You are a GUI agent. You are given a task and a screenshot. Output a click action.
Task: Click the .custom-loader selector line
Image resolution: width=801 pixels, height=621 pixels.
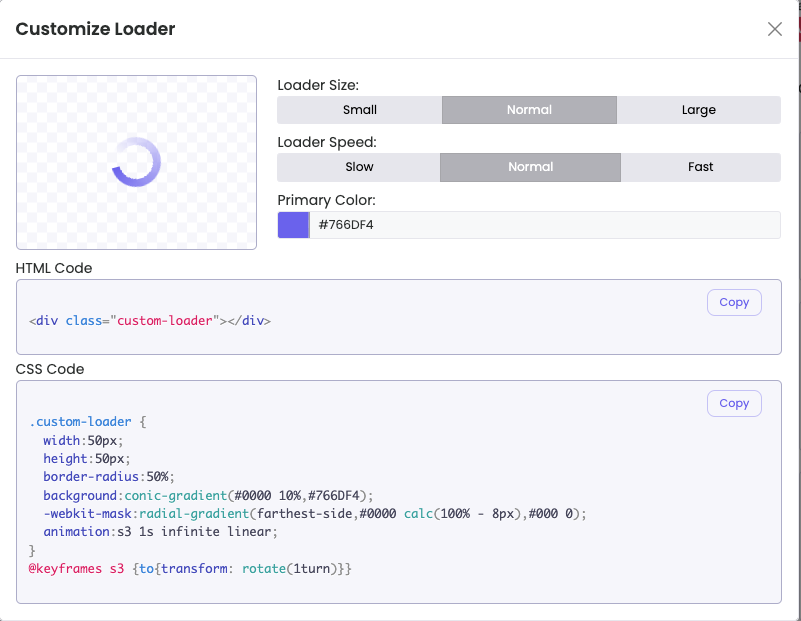(x=88, y=422)
